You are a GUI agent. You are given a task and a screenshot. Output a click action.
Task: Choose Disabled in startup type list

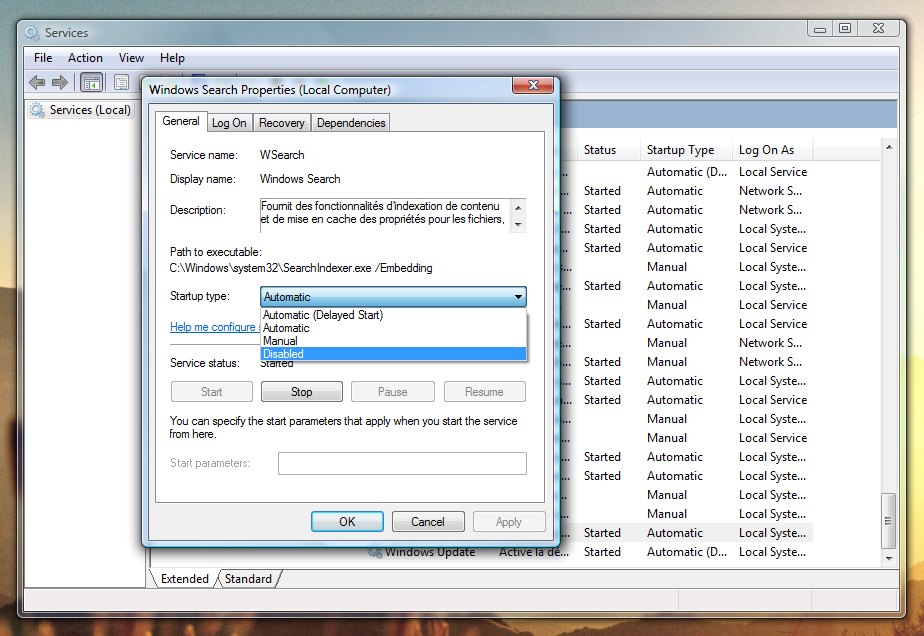point(393,354)
